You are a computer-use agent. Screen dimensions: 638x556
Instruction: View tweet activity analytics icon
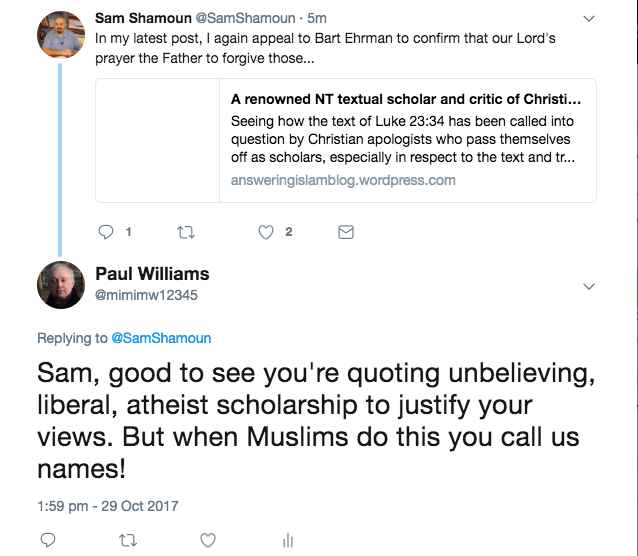288,540
